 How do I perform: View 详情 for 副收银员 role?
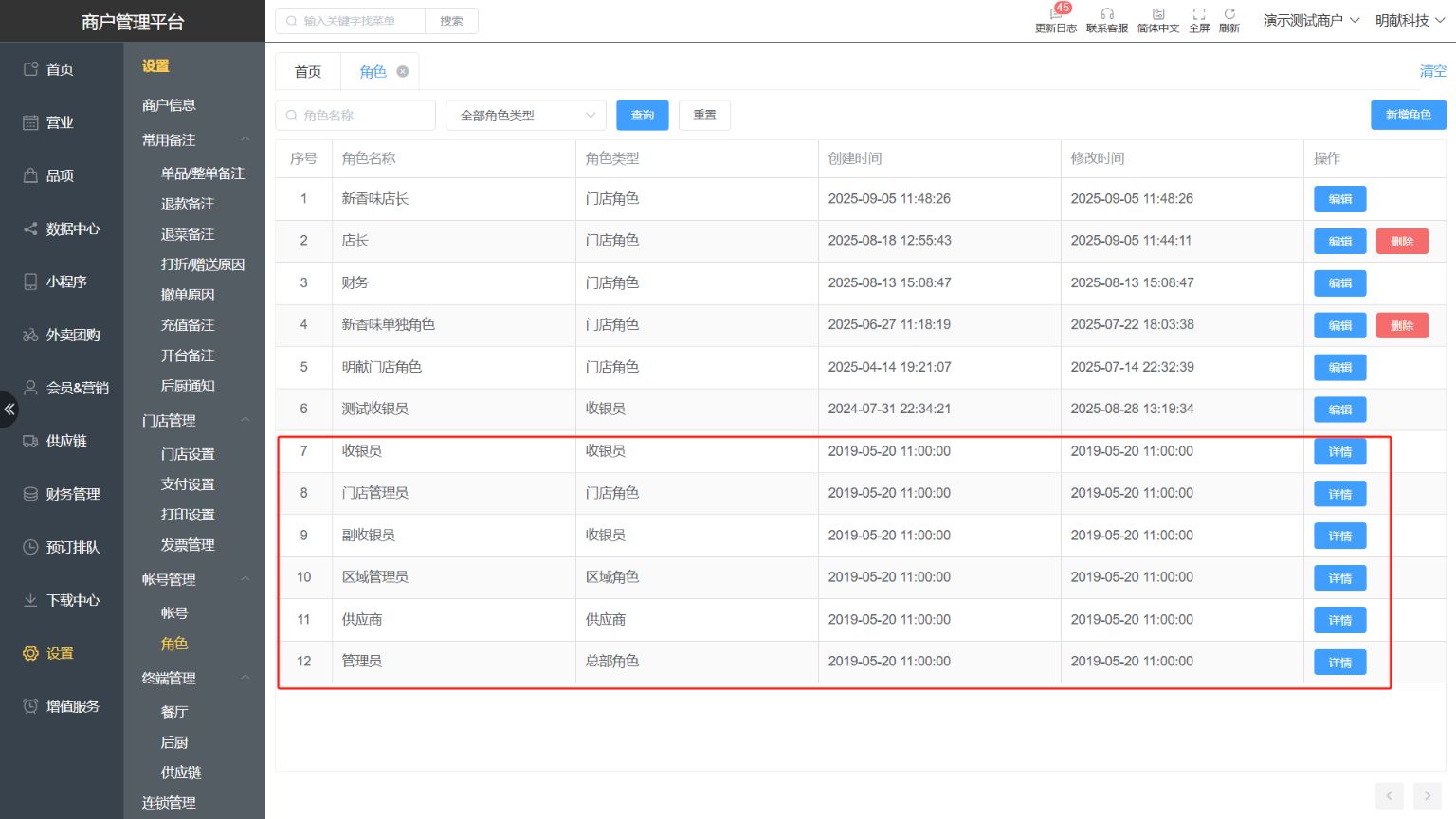coord(1340,536)
